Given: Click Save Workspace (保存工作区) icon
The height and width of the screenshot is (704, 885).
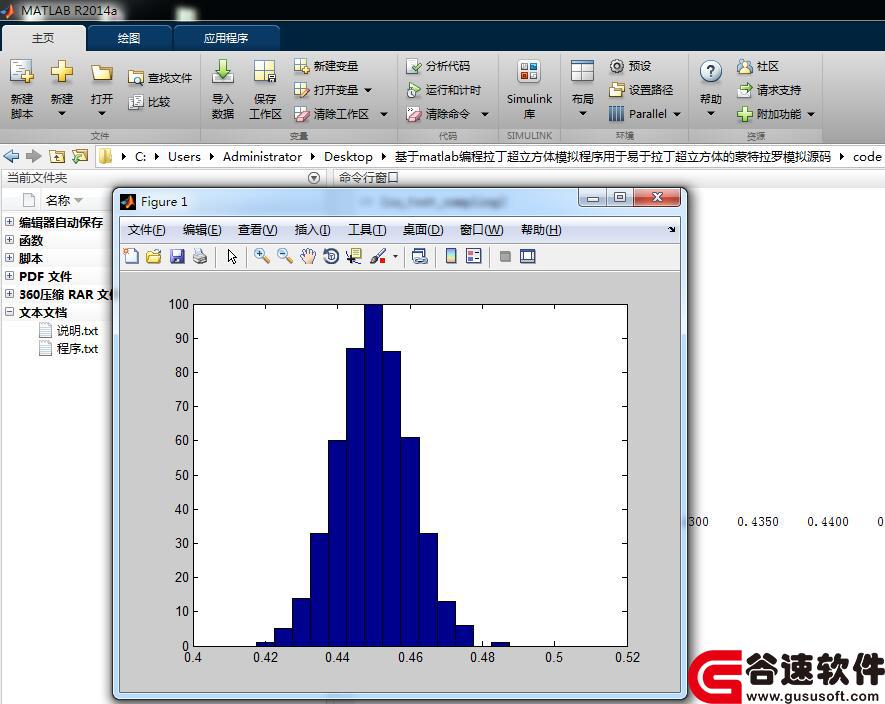Looking at the screenshot, I should tap(265, 72).
